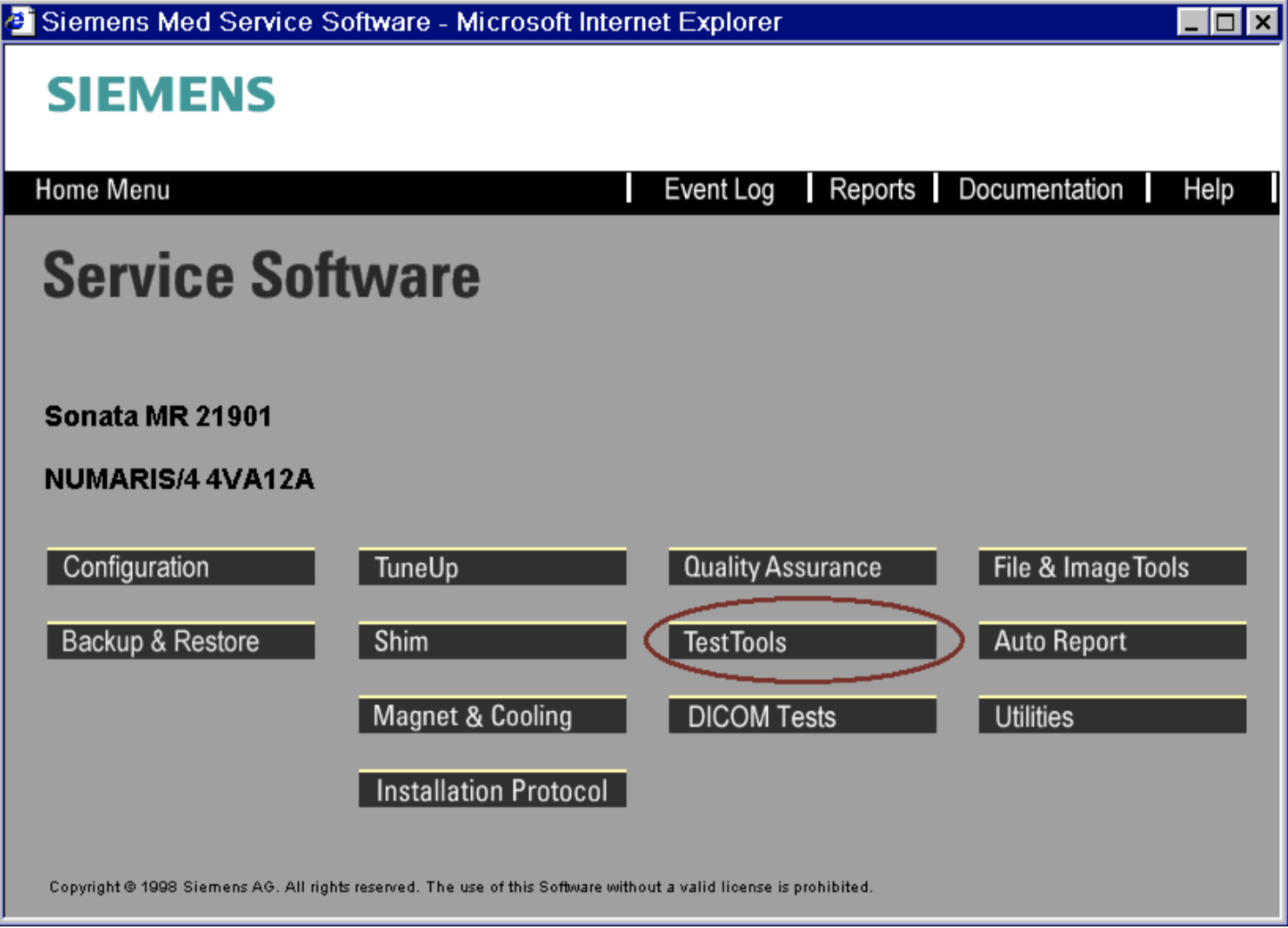Open the Shim tool
This screenshot has width=1288, height=928.
tap(492, 642)
